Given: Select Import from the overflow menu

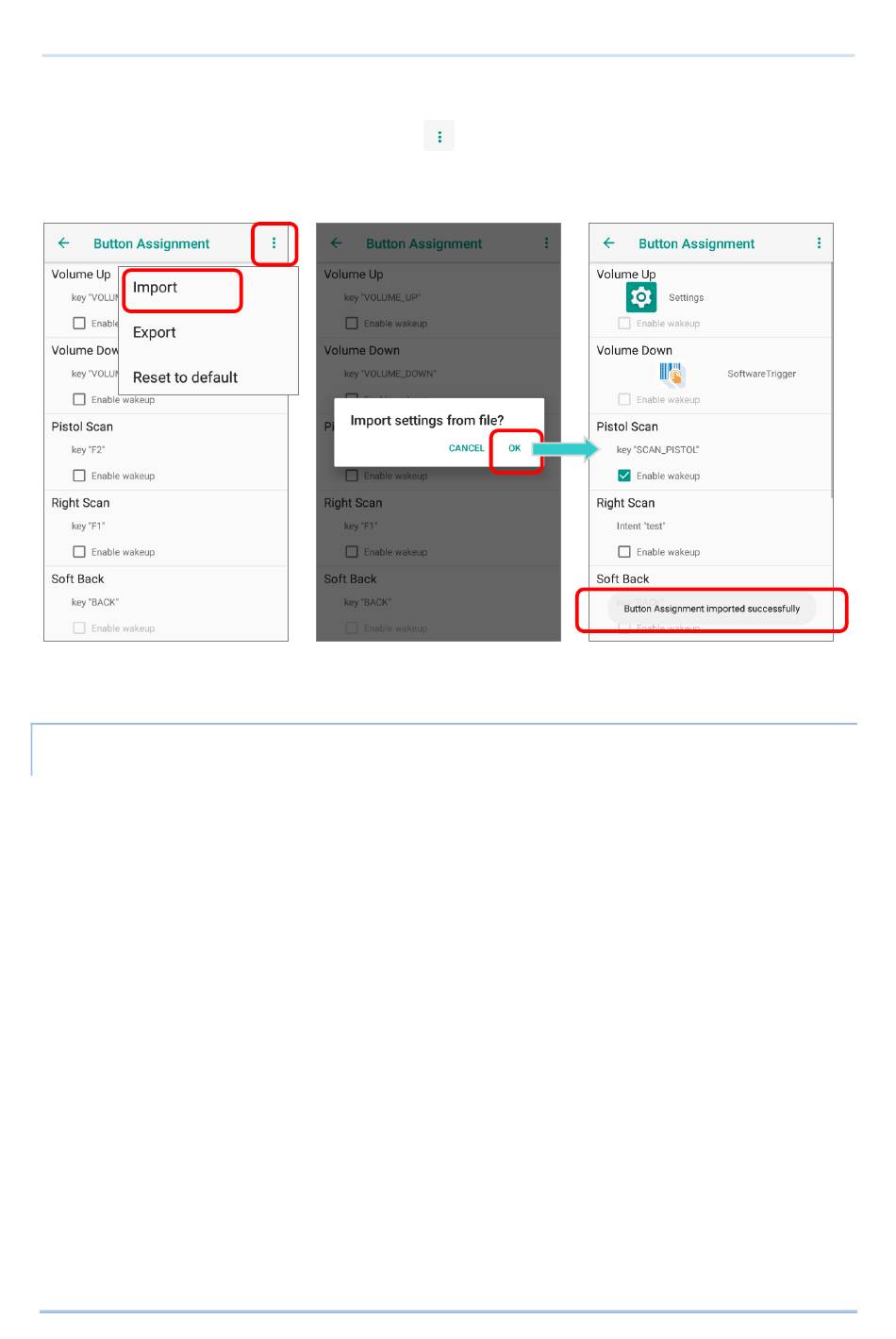Looking at the screenshot, I should click(x=156, y=288).
